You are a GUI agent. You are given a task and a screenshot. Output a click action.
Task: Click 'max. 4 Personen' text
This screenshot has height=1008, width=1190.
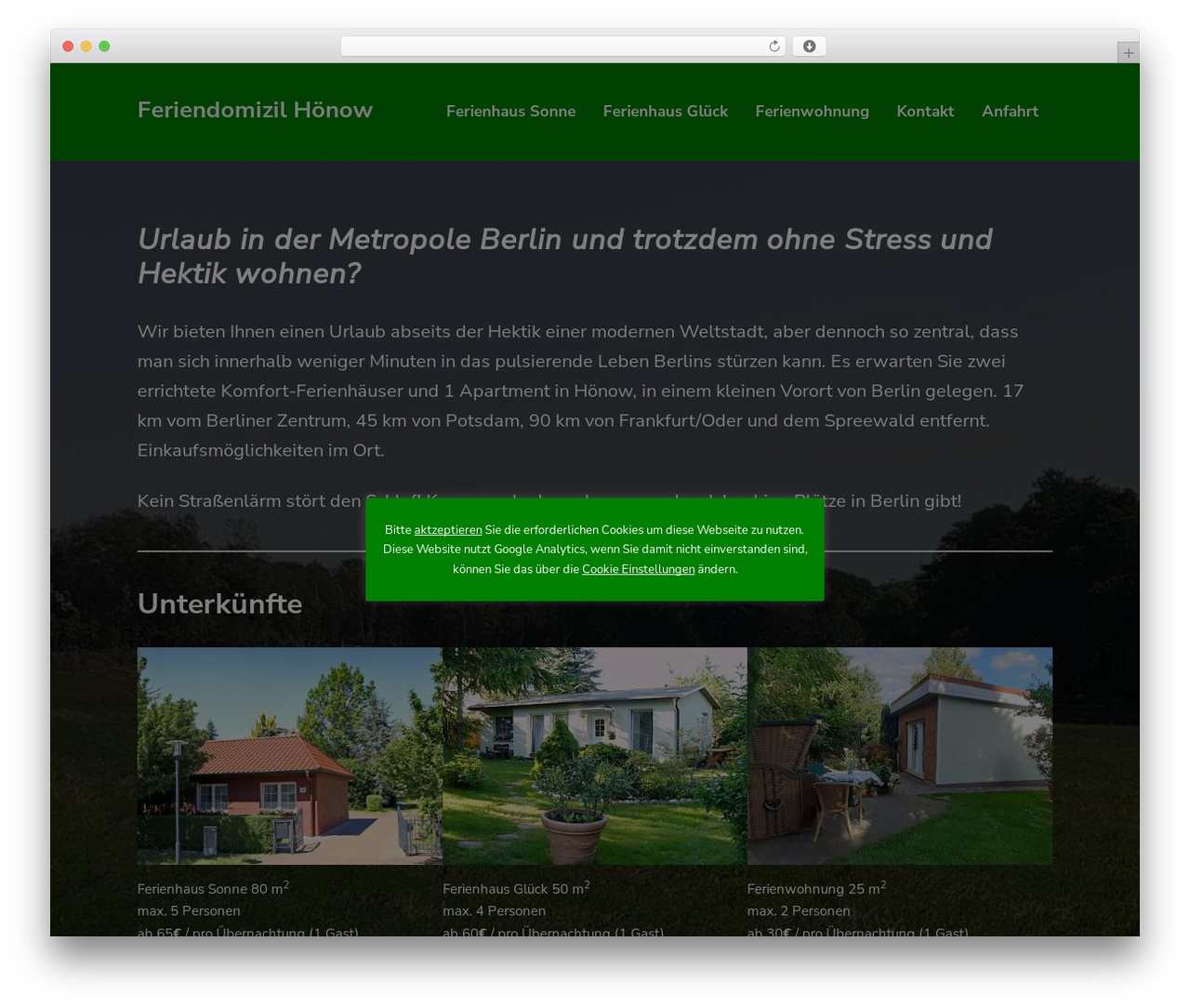point(494,911)
